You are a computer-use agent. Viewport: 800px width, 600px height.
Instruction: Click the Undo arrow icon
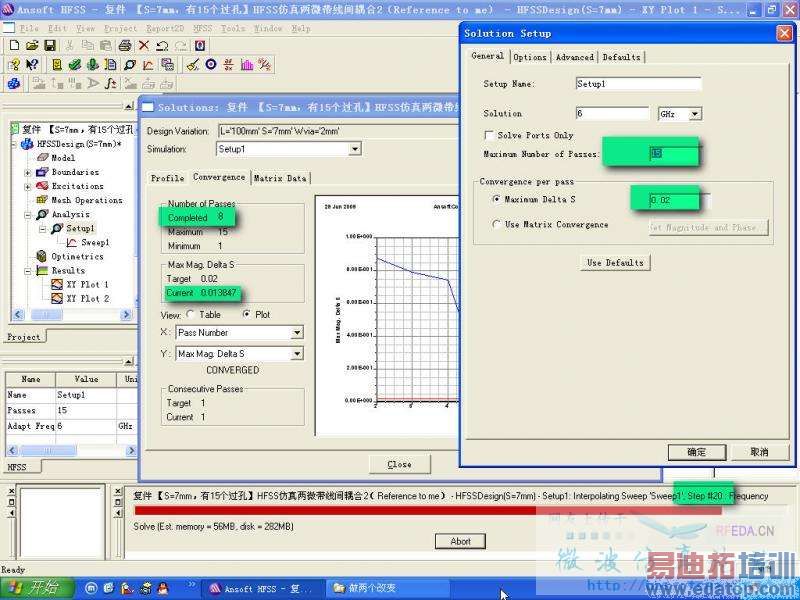pyautogui.click(x=162, y=45)
